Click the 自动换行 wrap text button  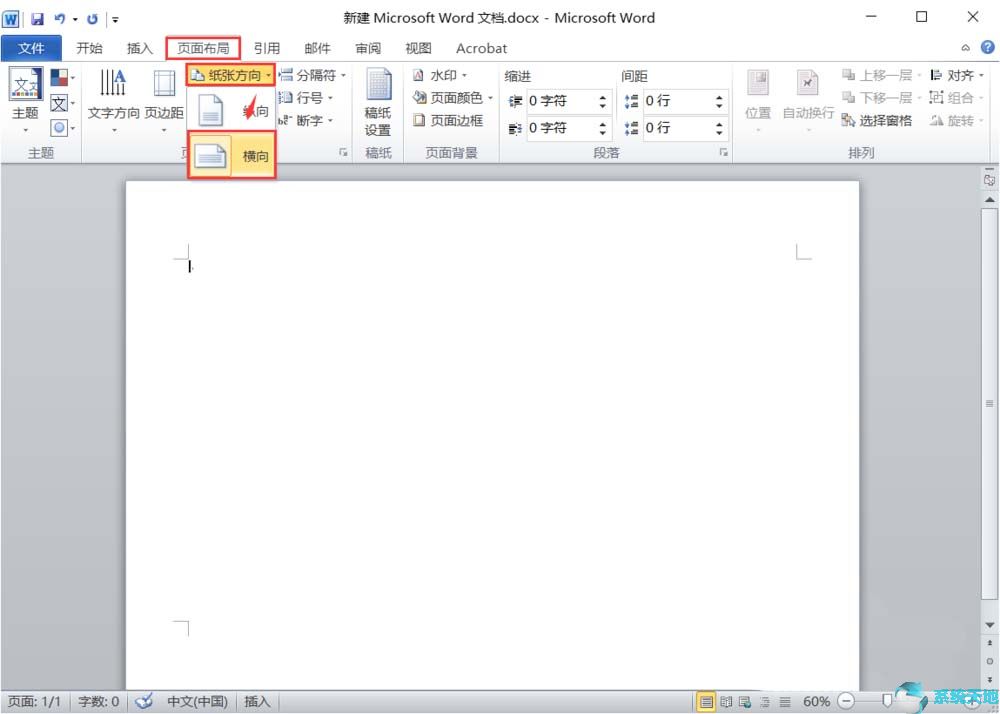tap(808, 101)
